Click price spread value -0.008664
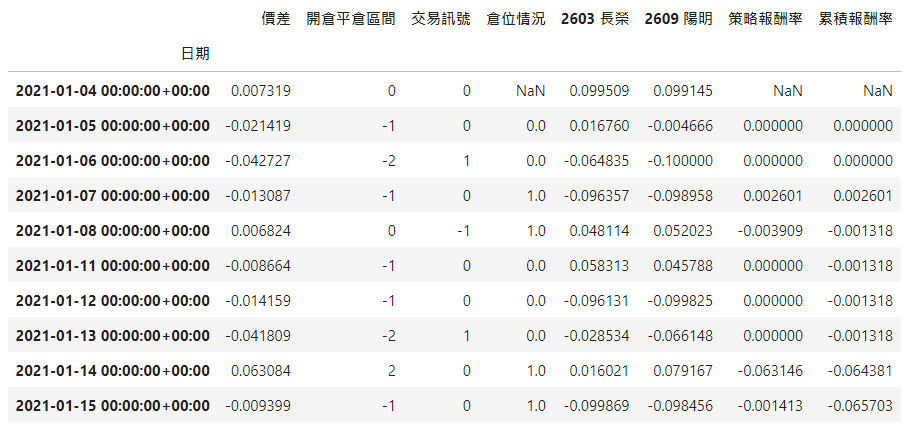The height and width of the screenshot is (428, 906). [x=258, y=266]
